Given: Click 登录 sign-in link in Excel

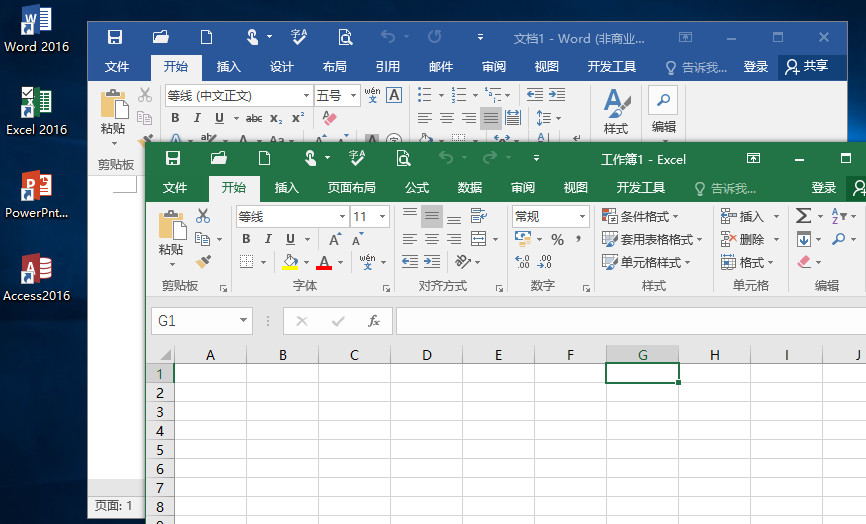Looking at the screenshot, I should click(x=824, y=188).
